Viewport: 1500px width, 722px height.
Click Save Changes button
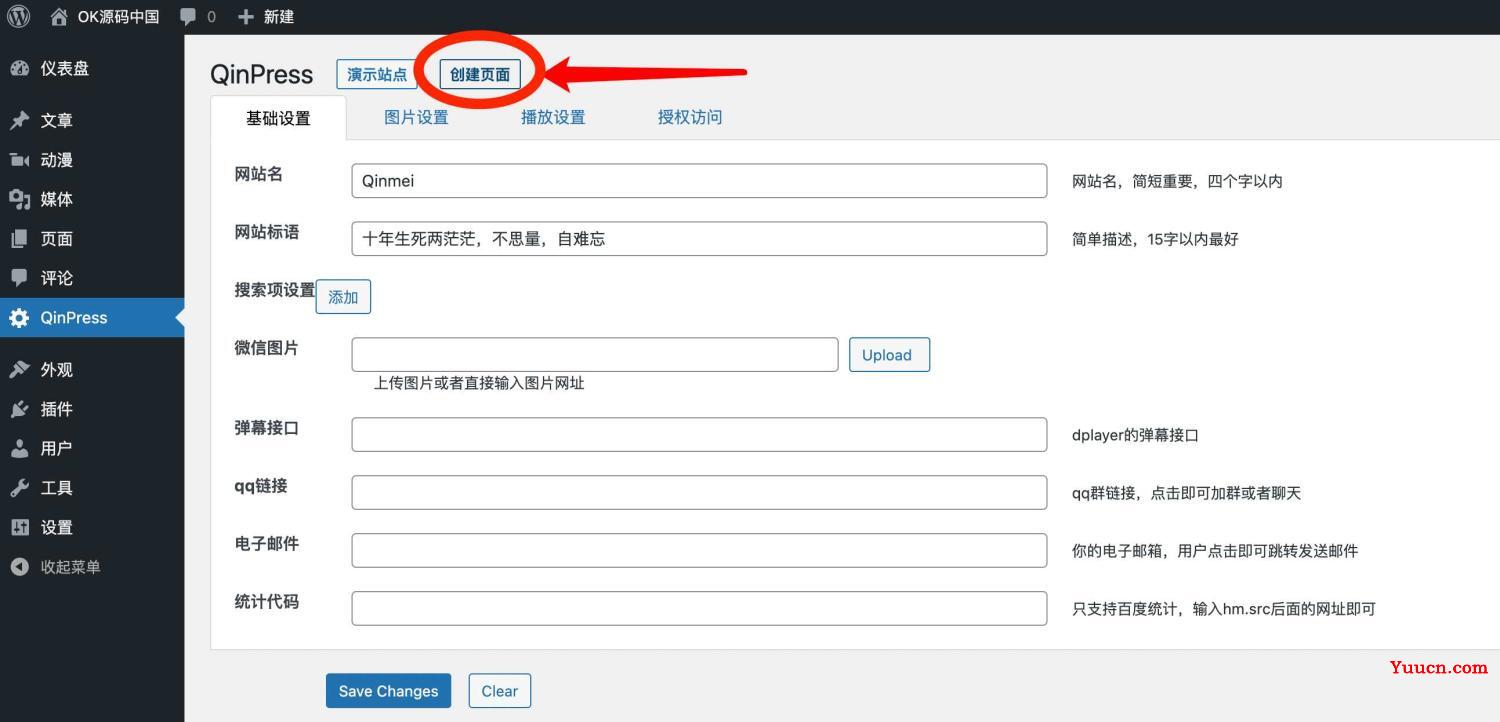click(x=388, y=691)
